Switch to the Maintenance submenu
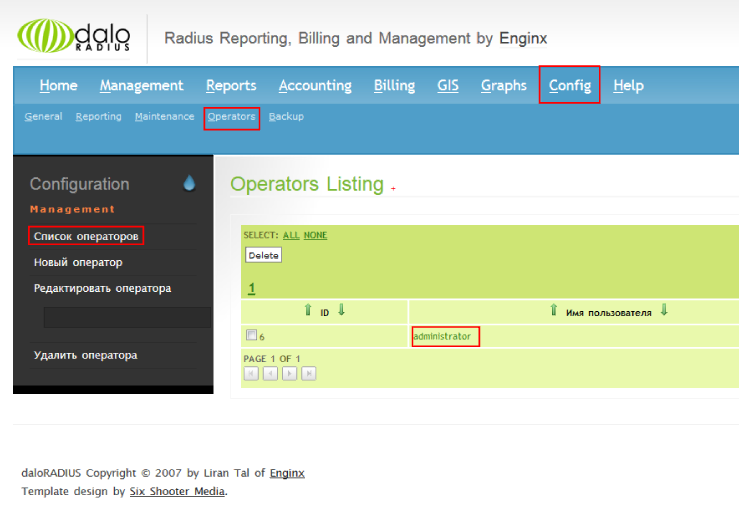This screenshot has width=739, height=527. (x=164, y=116)
